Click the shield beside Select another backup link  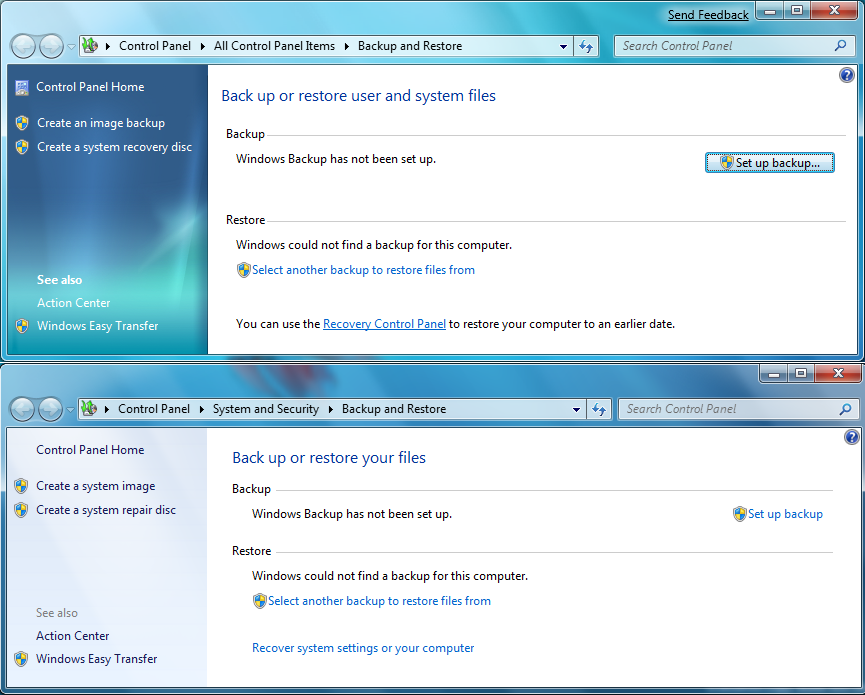coord(243,270)
